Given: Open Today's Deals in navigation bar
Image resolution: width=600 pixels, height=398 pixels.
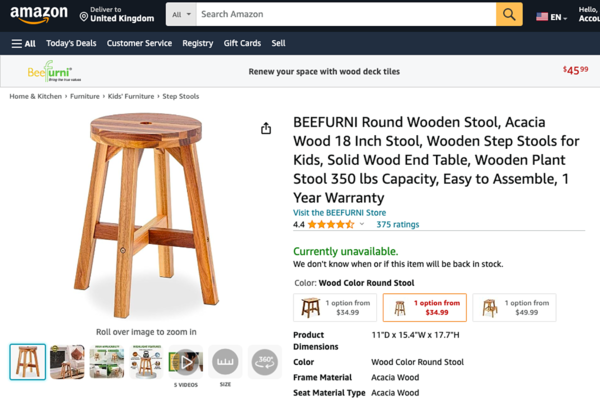Looking at the screenshot, I should (71, 43).
